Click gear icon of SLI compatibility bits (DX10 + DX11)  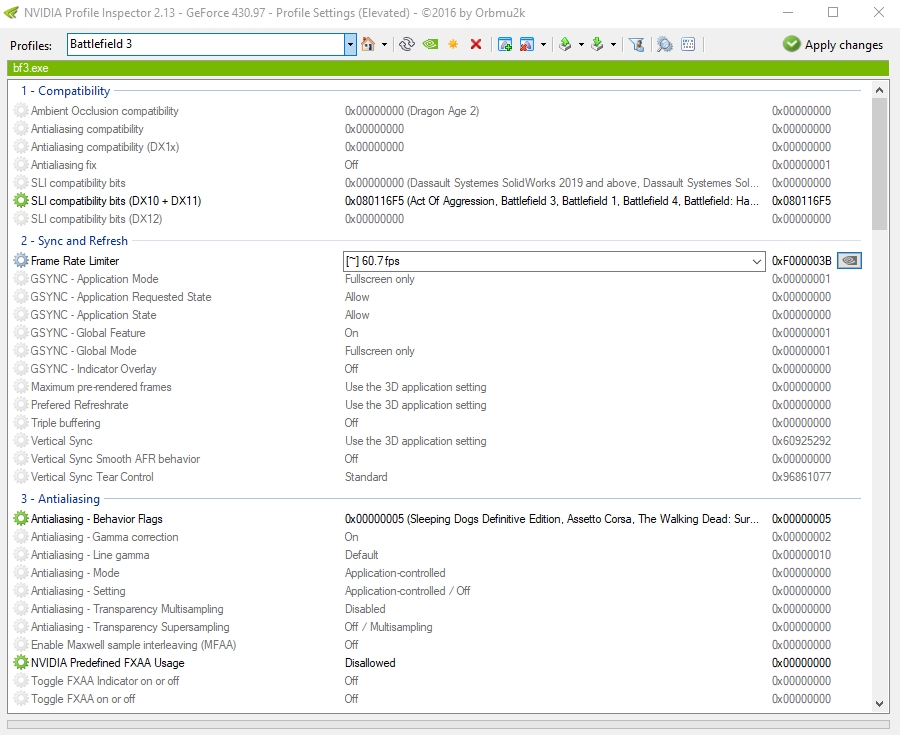pos(21,201)
